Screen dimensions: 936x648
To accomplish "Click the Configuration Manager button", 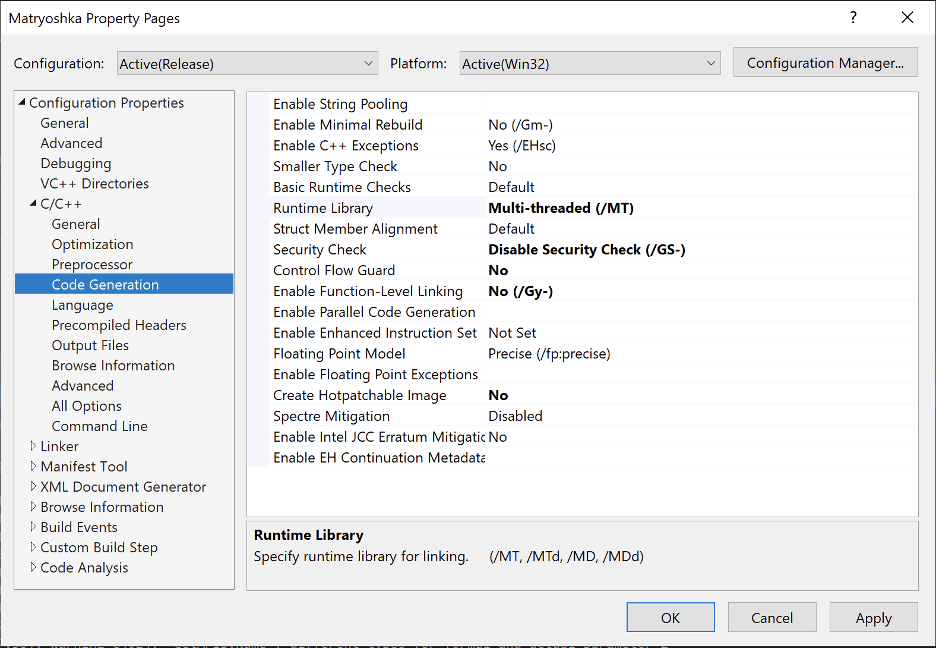I will tap(825, 63).
